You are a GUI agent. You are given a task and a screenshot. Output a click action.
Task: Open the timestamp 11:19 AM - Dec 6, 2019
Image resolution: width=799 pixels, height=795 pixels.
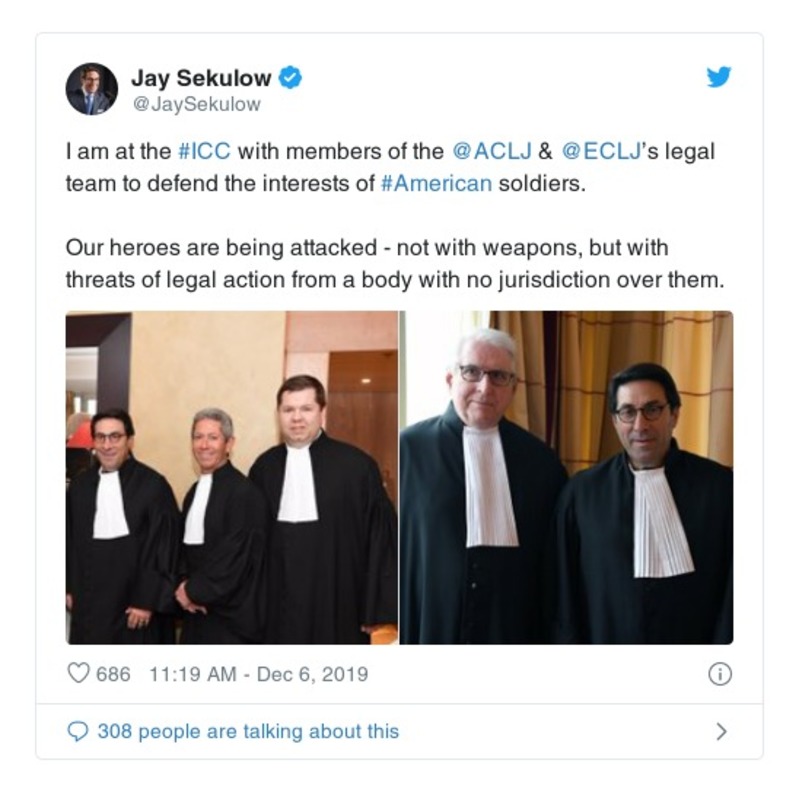(258, 674)
